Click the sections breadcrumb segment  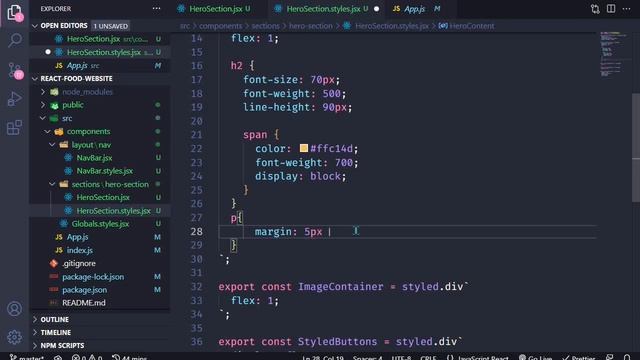pos(265,26)
